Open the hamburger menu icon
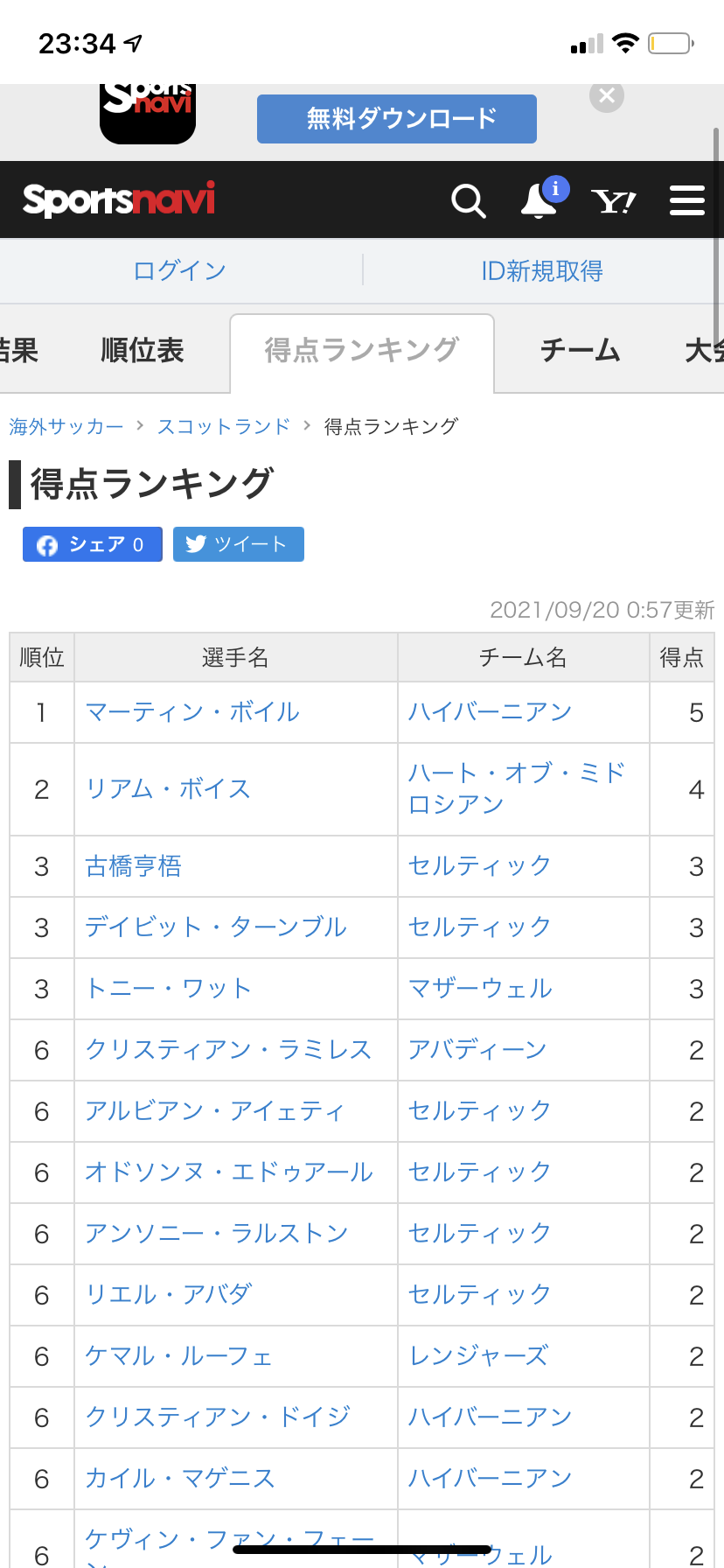The image size is (724, 1568). pyautogui.click(x=687, y=200)
